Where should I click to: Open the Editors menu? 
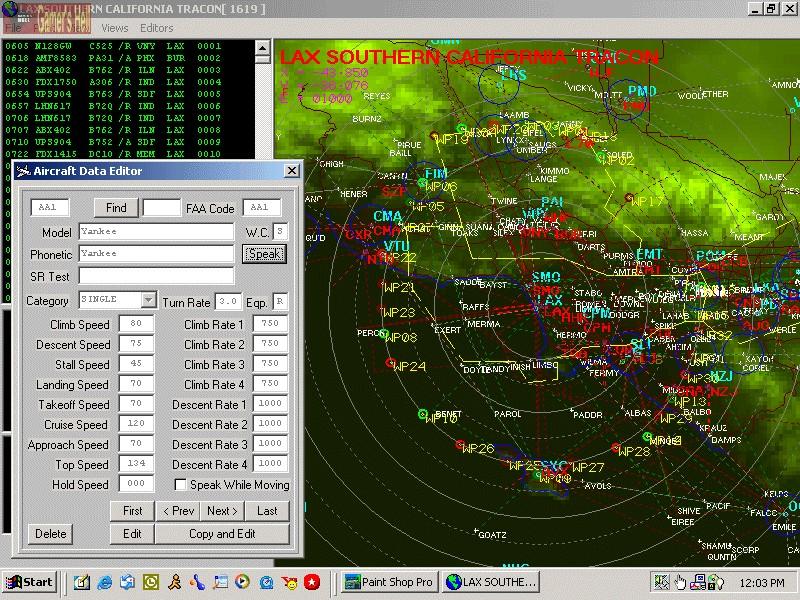157,28
